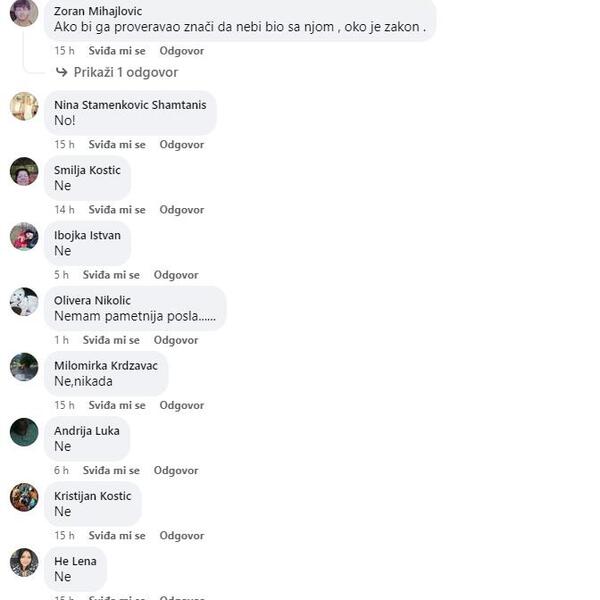Click Kristijan Kostic's profile avatar
The height and width of the screenshot is (600, 600).
coord(24,497)
